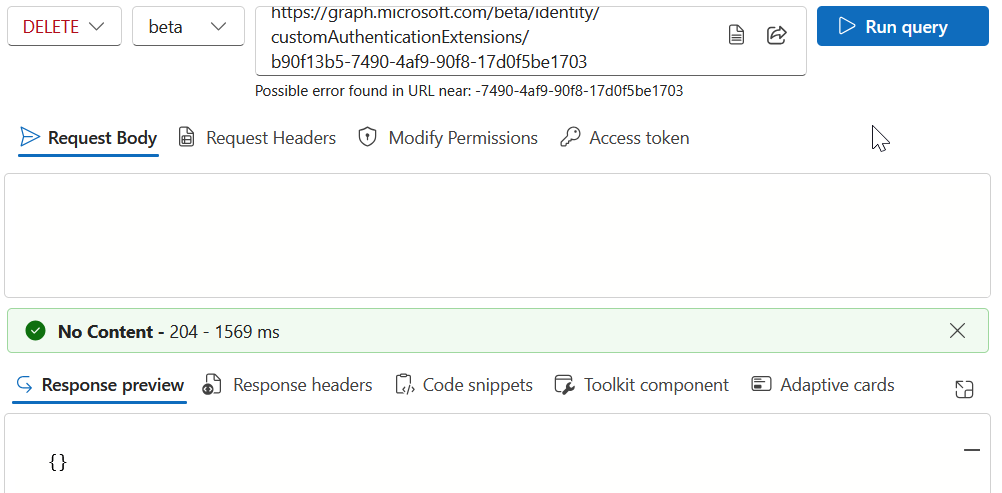Open the Response headers tab

click(287, 385)
